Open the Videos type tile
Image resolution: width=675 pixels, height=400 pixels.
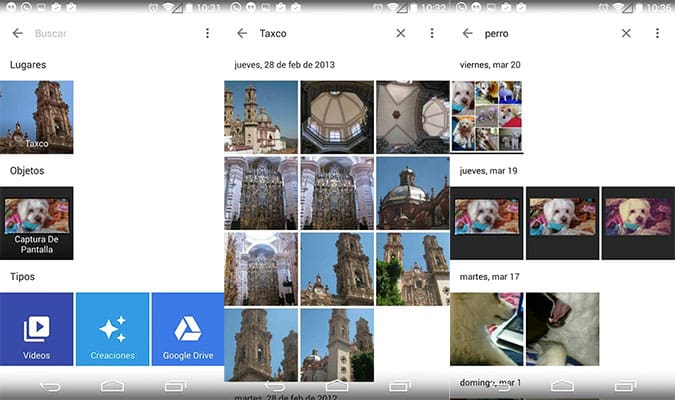[x=37, y=329]
